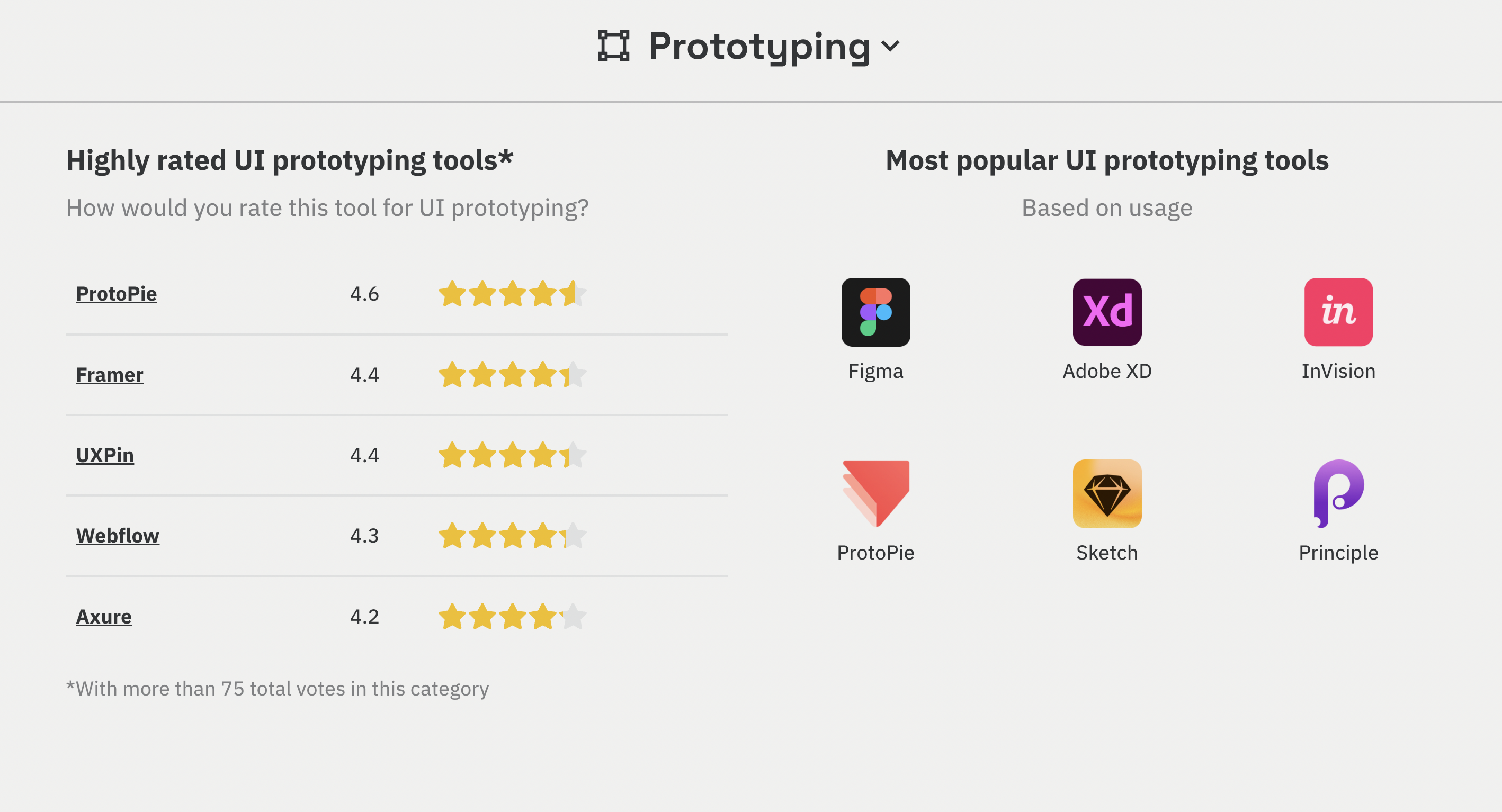Open the ProtoPie link in ratings
This screenshot has height=812, width=1502.
116,293
